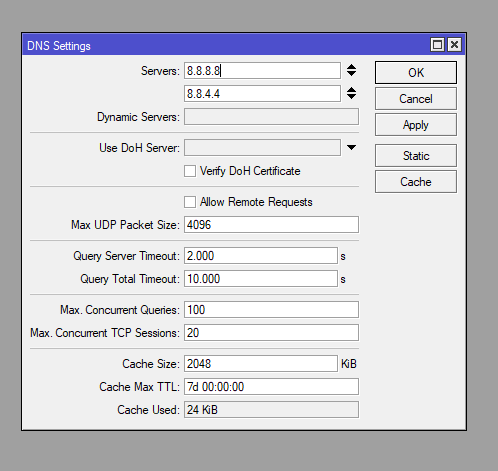498x471 pixels.
Task: Focus the first Servers field with 8.8.8.8
Action: (x=262, y=71)
